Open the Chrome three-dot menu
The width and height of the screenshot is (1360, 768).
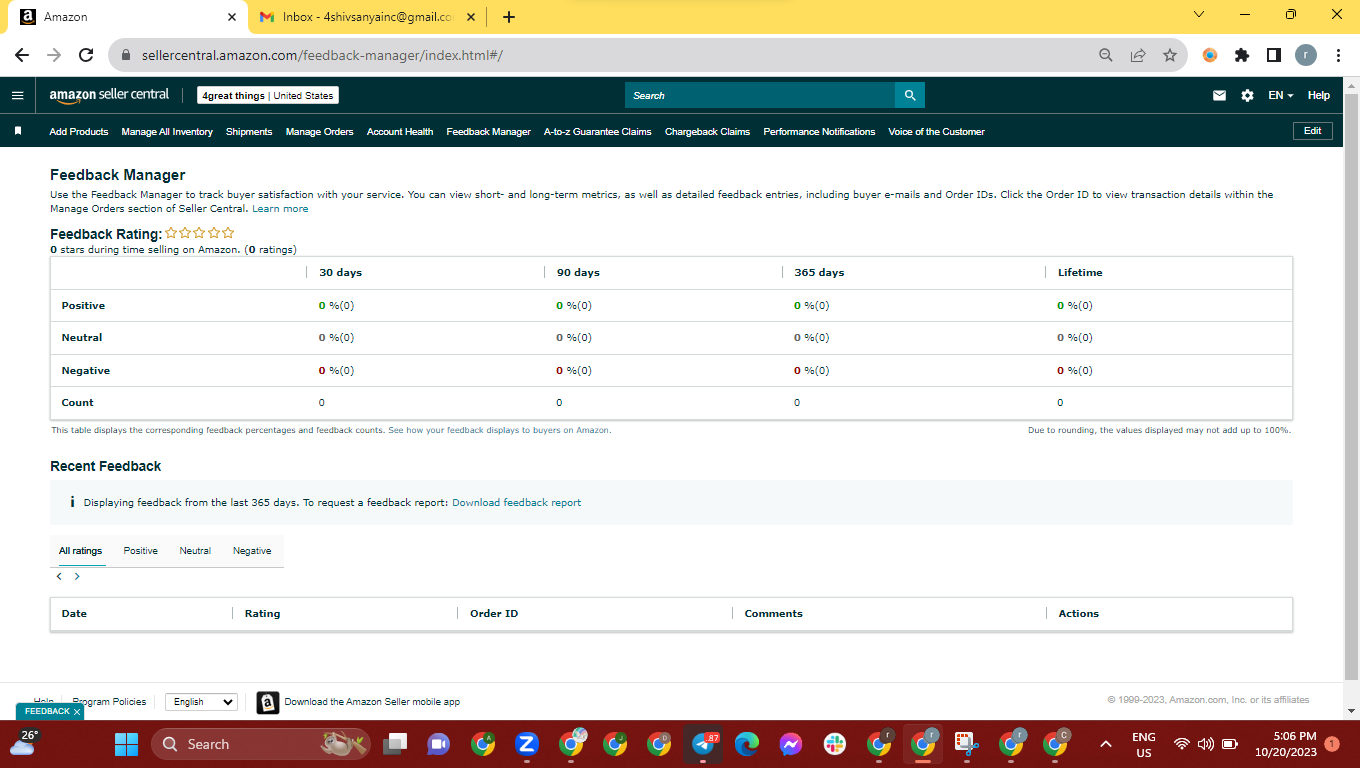pos(1338,55)
